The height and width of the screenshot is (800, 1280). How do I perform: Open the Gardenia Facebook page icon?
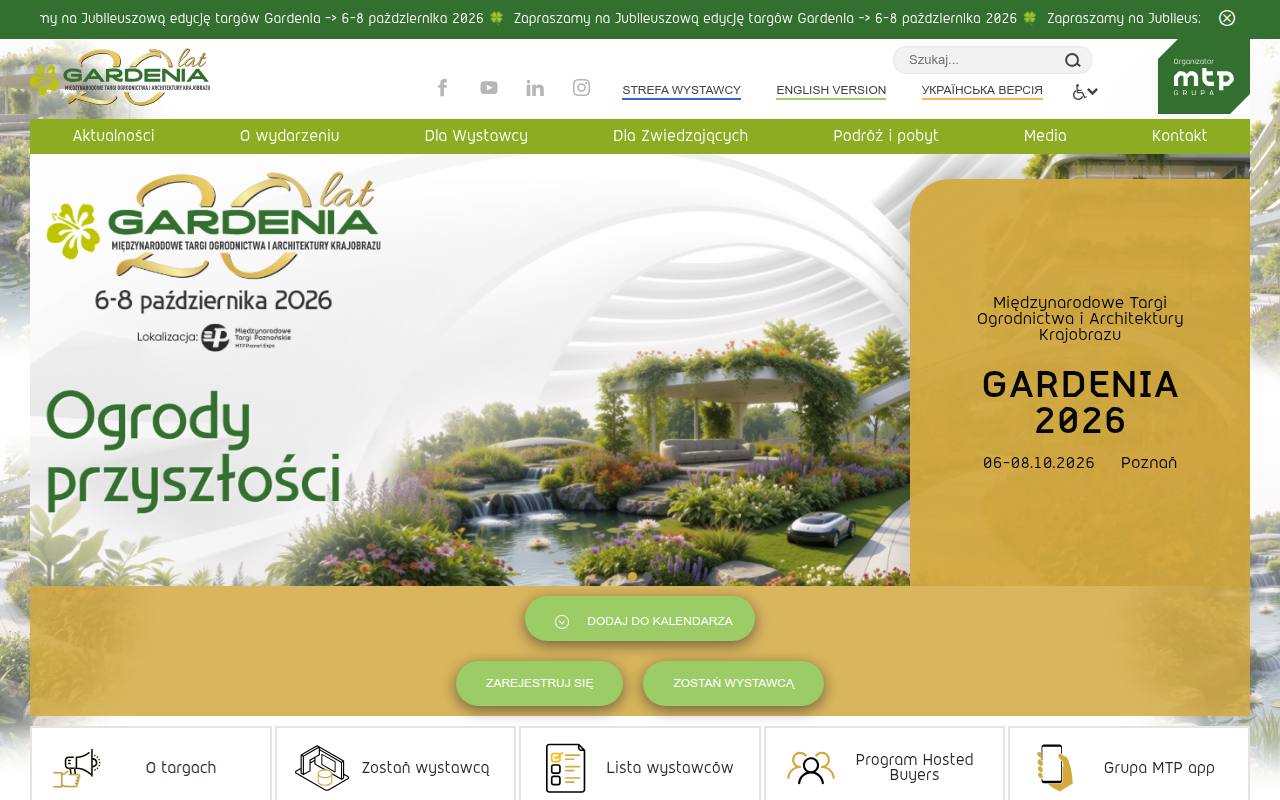442,88
